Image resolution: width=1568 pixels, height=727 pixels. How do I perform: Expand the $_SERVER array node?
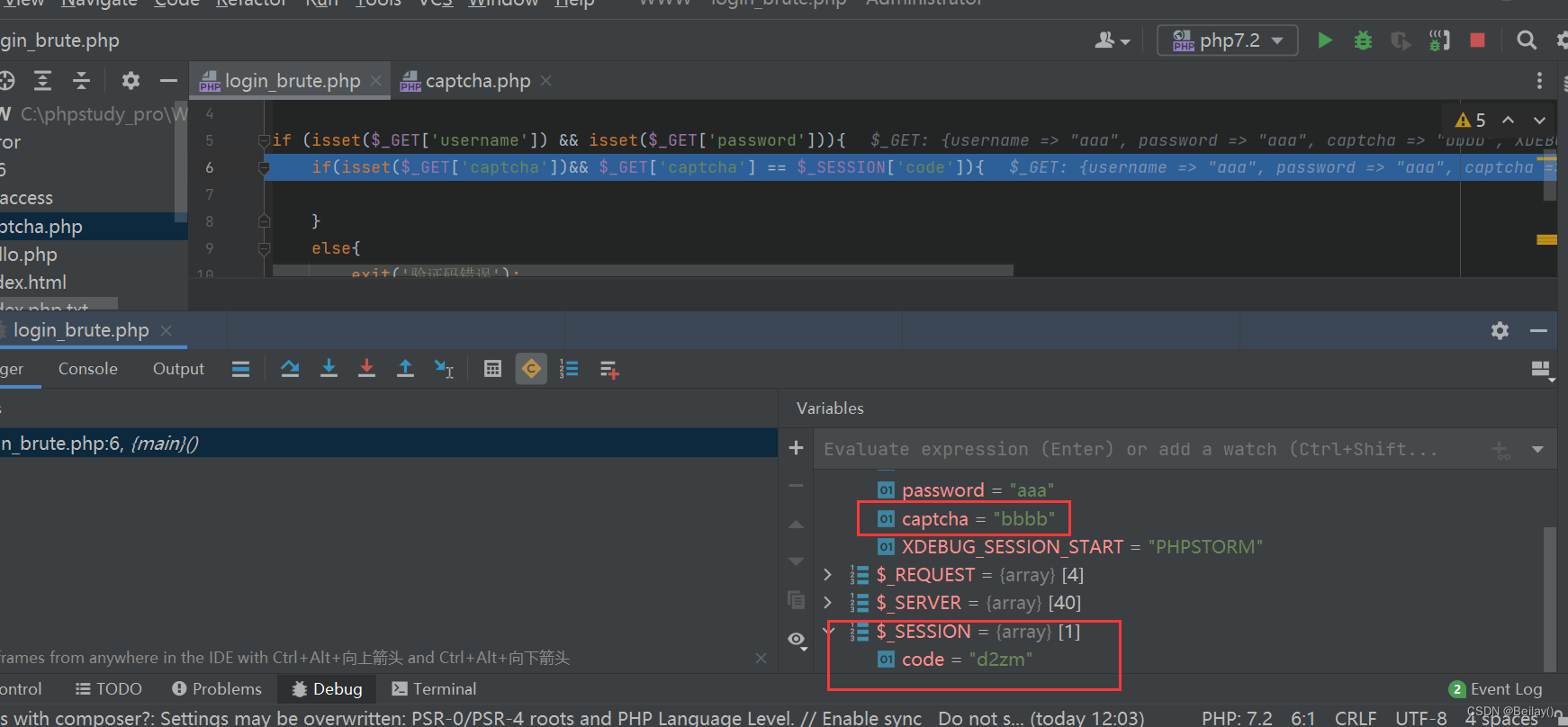point(828,602)
